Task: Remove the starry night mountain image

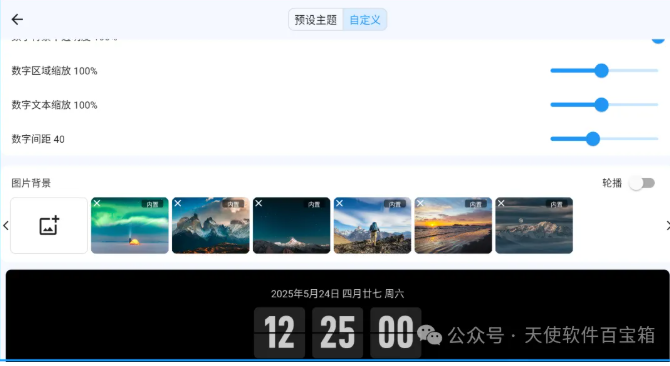Action: (259, 203)
